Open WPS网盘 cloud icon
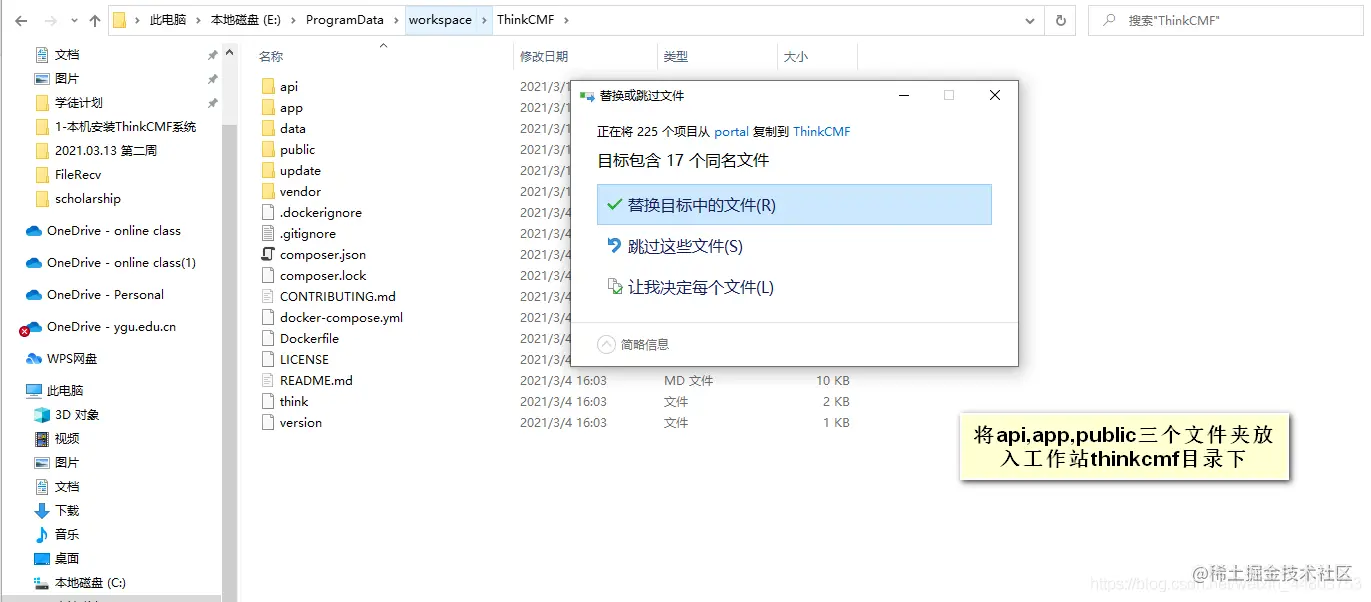Screen dimensions: 1371x602 [34, 359]
